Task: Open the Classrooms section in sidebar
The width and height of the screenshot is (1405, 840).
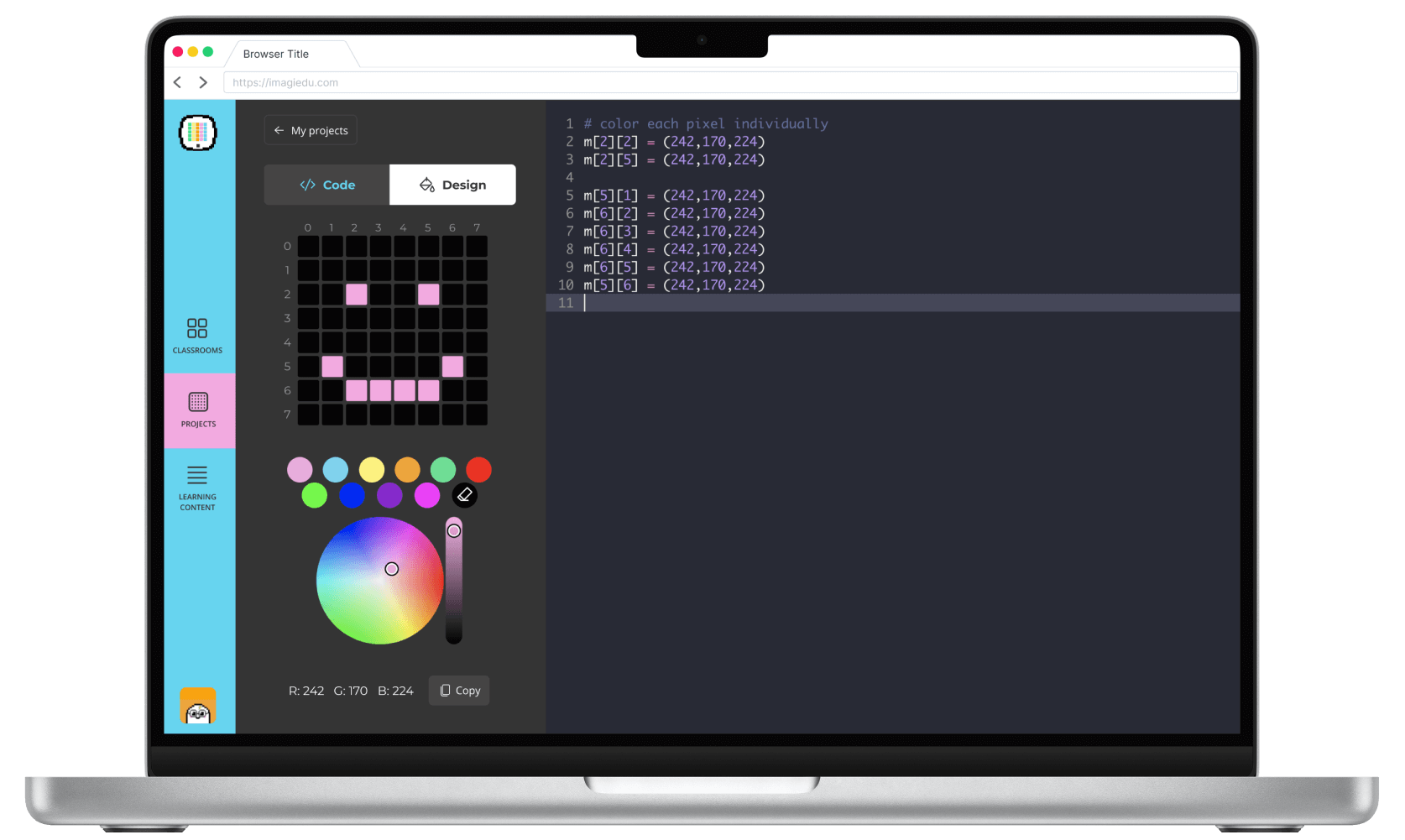Action: (x=197, y=336)
